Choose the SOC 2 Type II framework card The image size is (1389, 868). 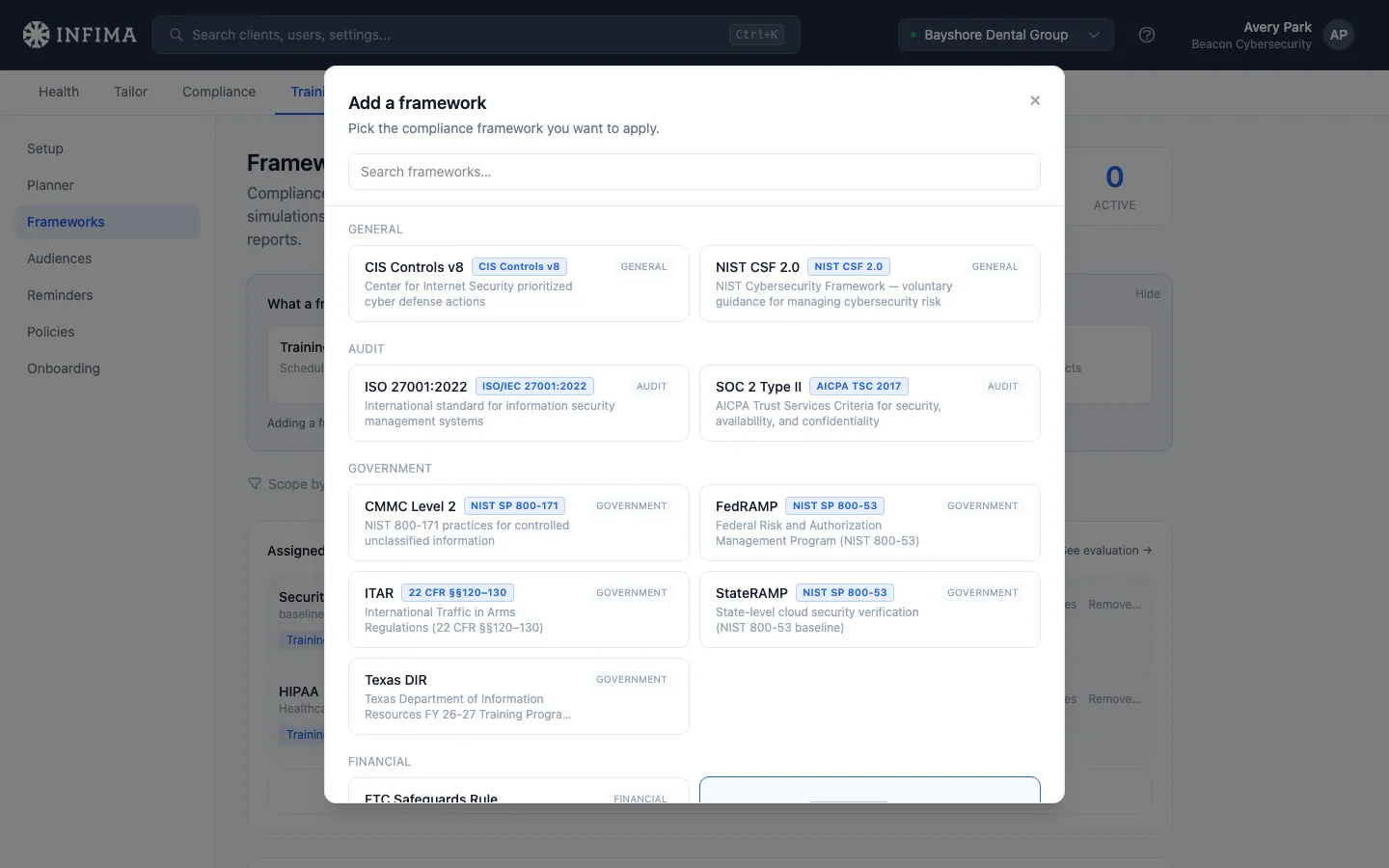point(870,403)
